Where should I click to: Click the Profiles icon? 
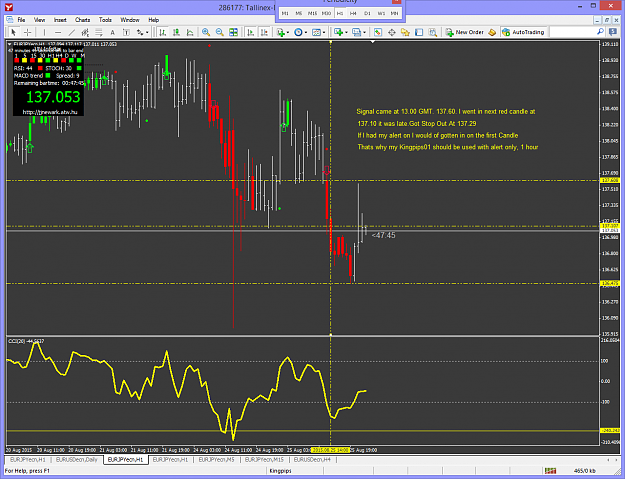[357, 32]
